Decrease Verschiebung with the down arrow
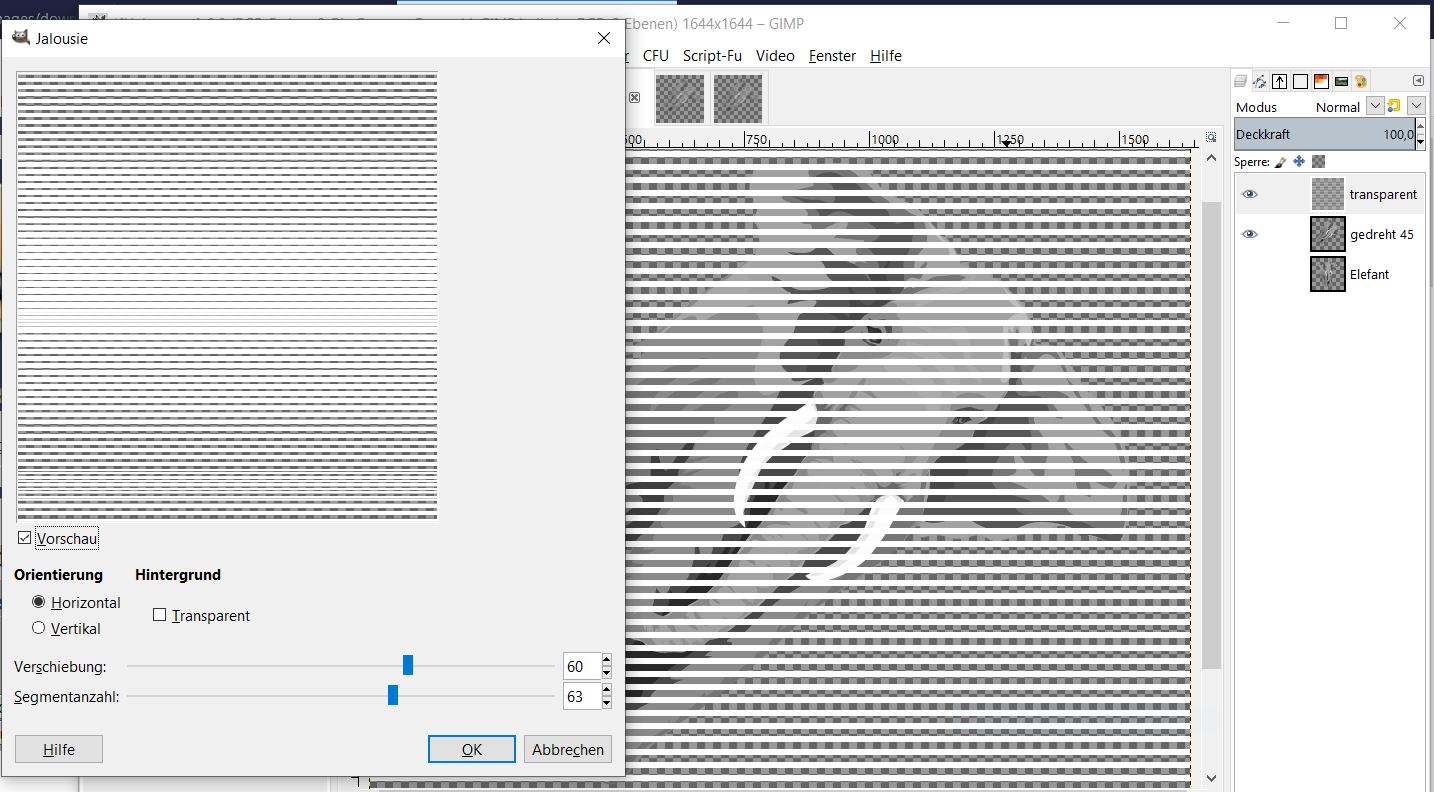Viewport: 1434px width, 792px height. (606, 672)
